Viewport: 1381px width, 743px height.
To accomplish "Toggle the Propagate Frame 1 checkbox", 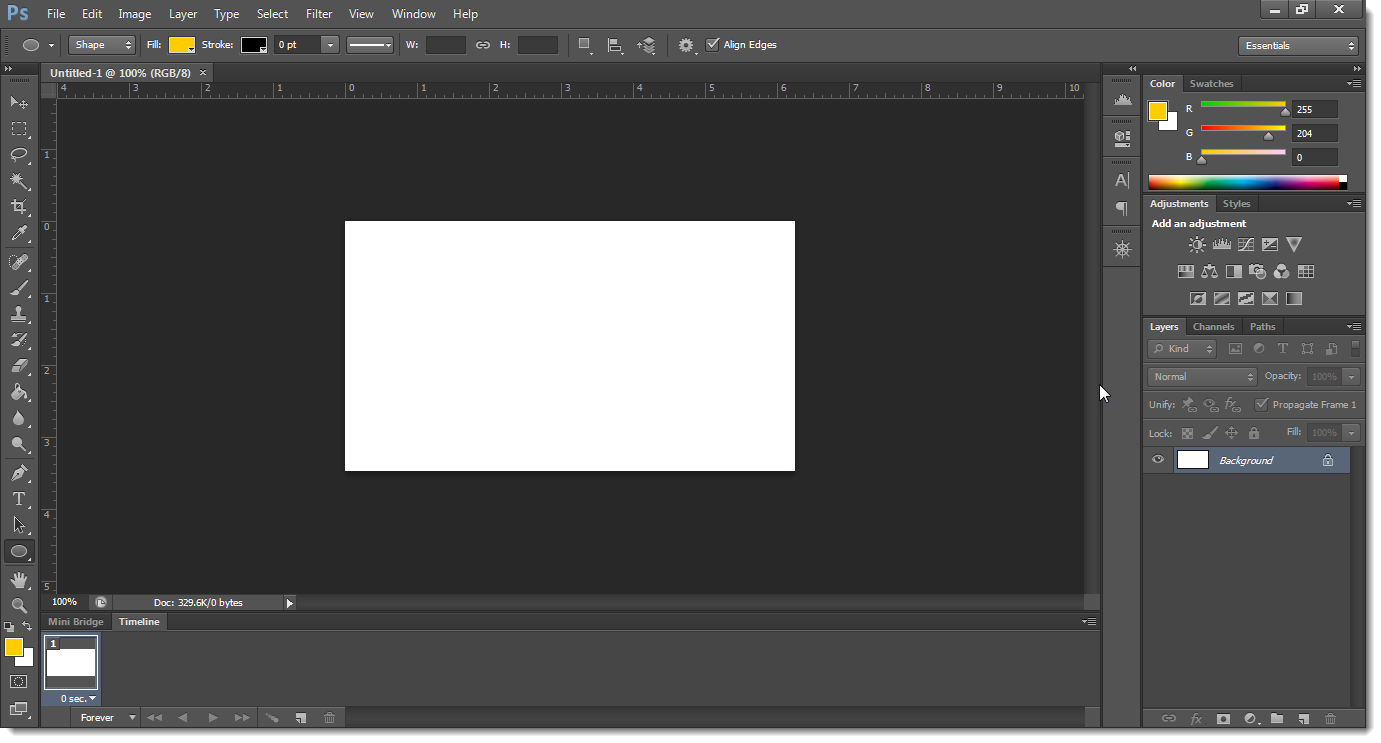I will 1261,405.
